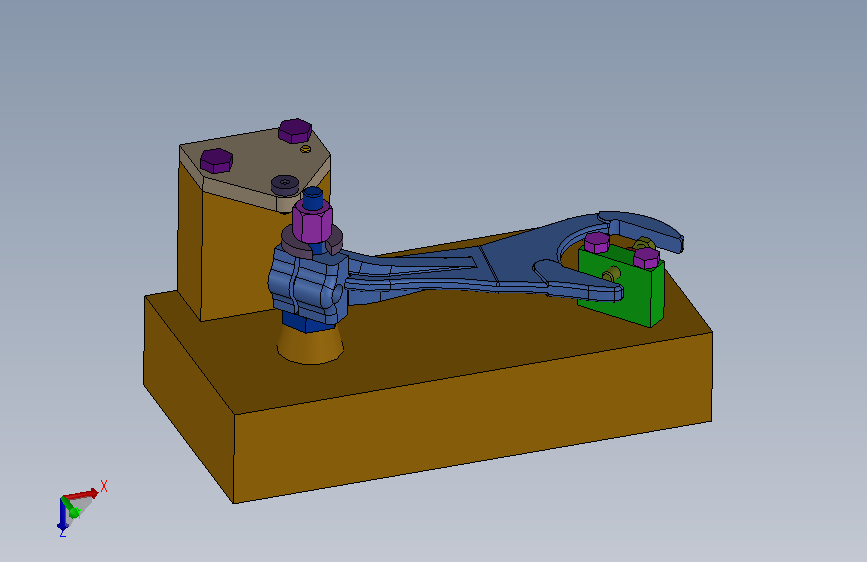The image size is (867, 562).
Task: Select the brass nut behind the green block
Action: 644,243
